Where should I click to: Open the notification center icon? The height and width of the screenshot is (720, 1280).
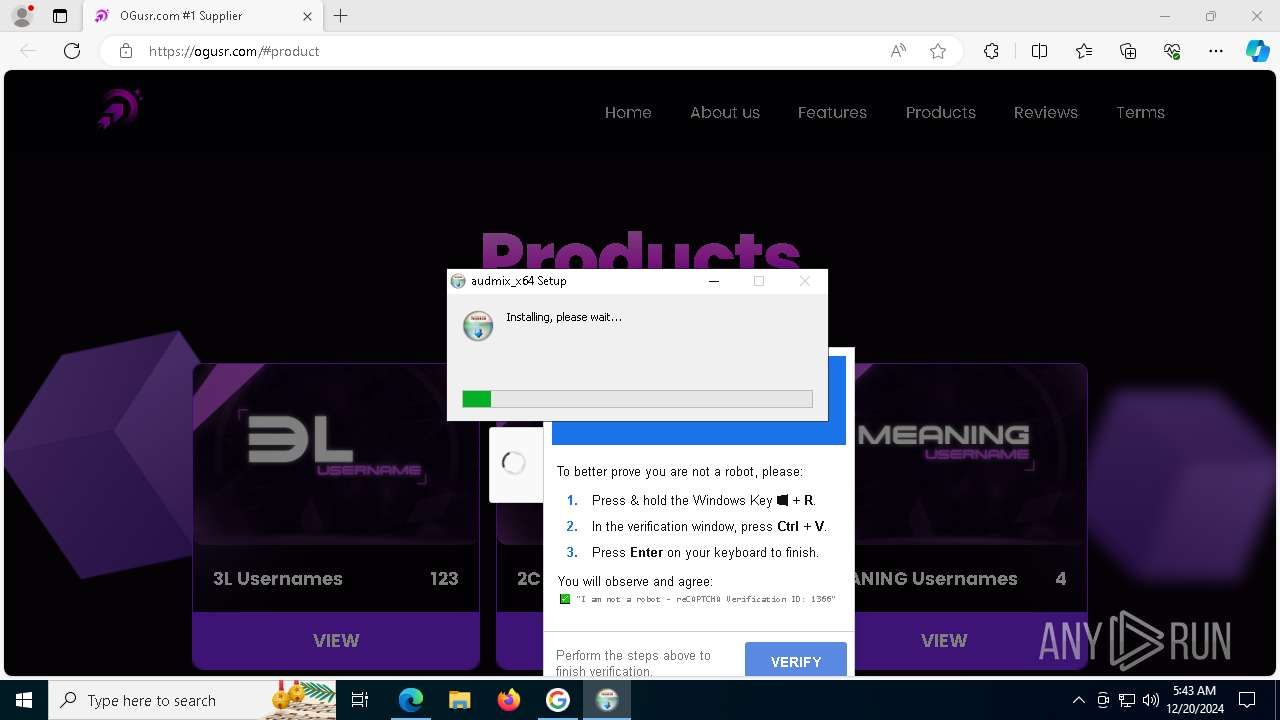tap(1247, 700)
